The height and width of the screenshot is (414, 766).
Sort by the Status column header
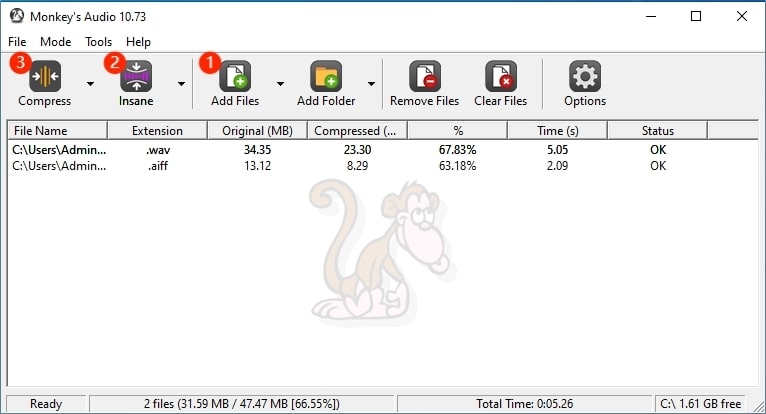(x=658, y=131)
